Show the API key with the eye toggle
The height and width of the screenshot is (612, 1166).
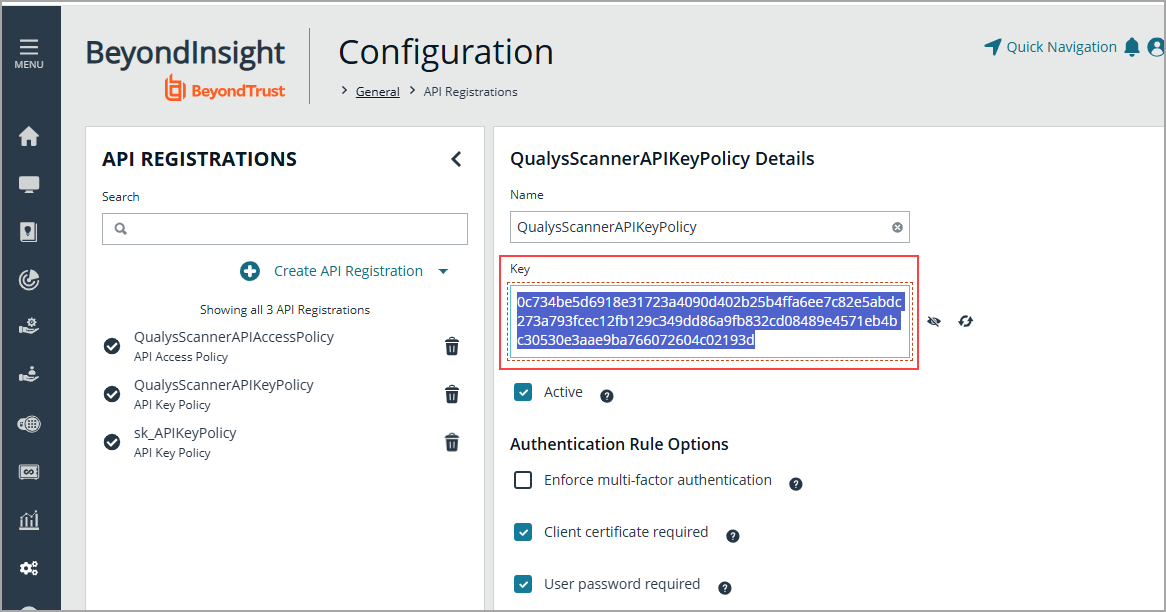(934, 321)
